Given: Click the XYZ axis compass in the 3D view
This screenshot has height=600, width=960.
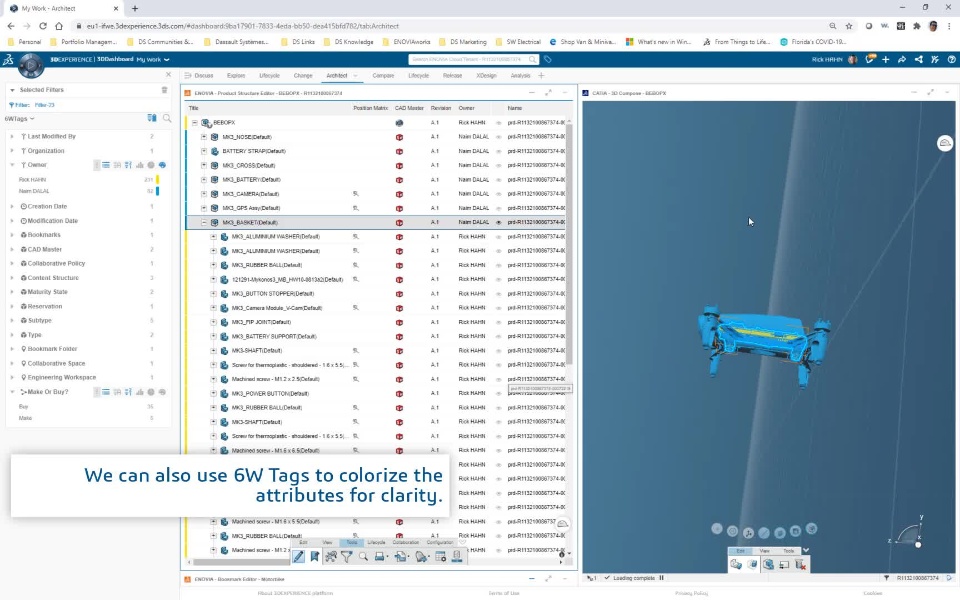Looking at the screenshot, I should pyautogui.click(x=909, y=533).
